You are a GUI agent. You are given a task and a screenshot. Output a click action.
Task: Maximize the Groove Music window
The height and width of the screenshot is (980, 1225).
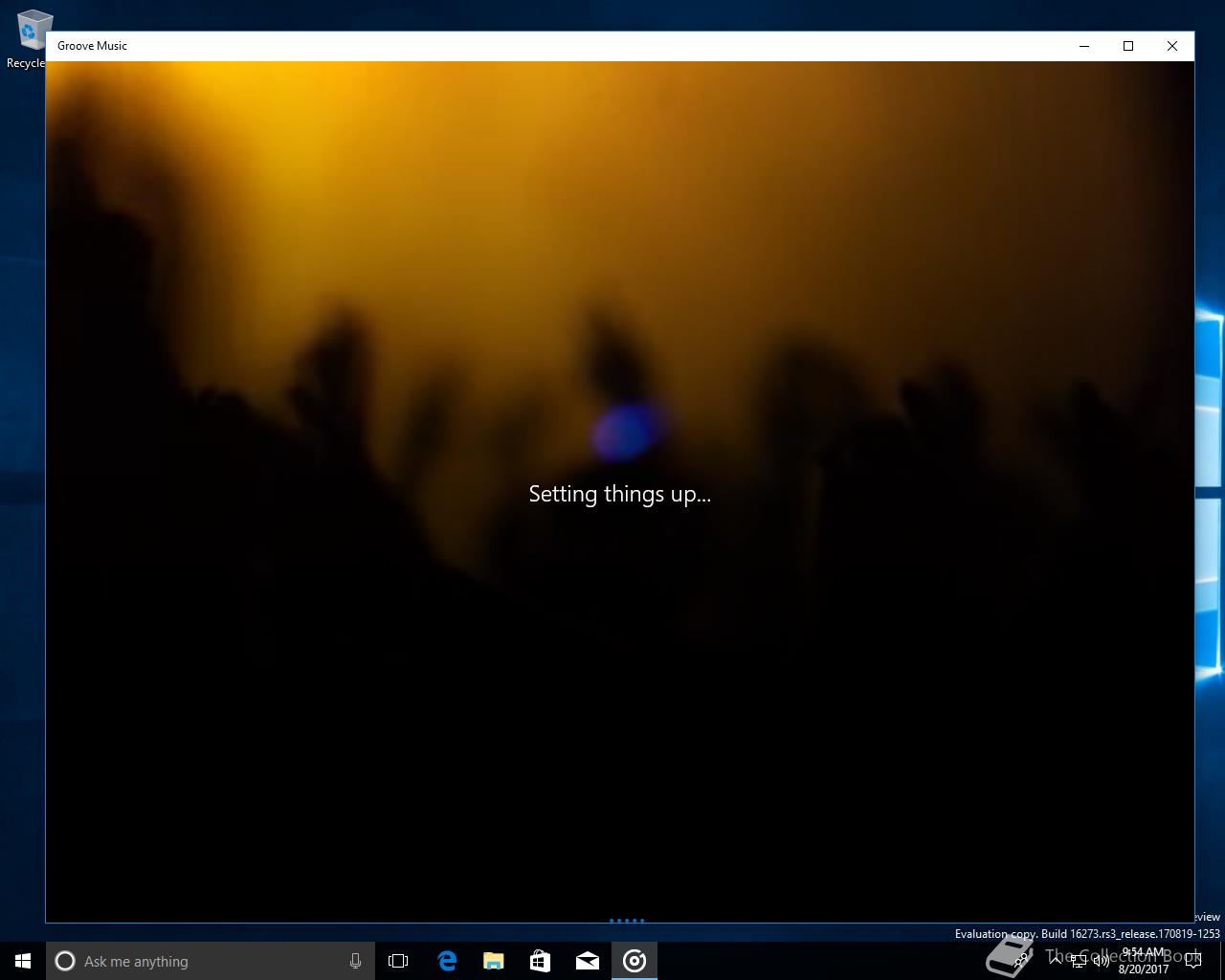point(1128,46)
